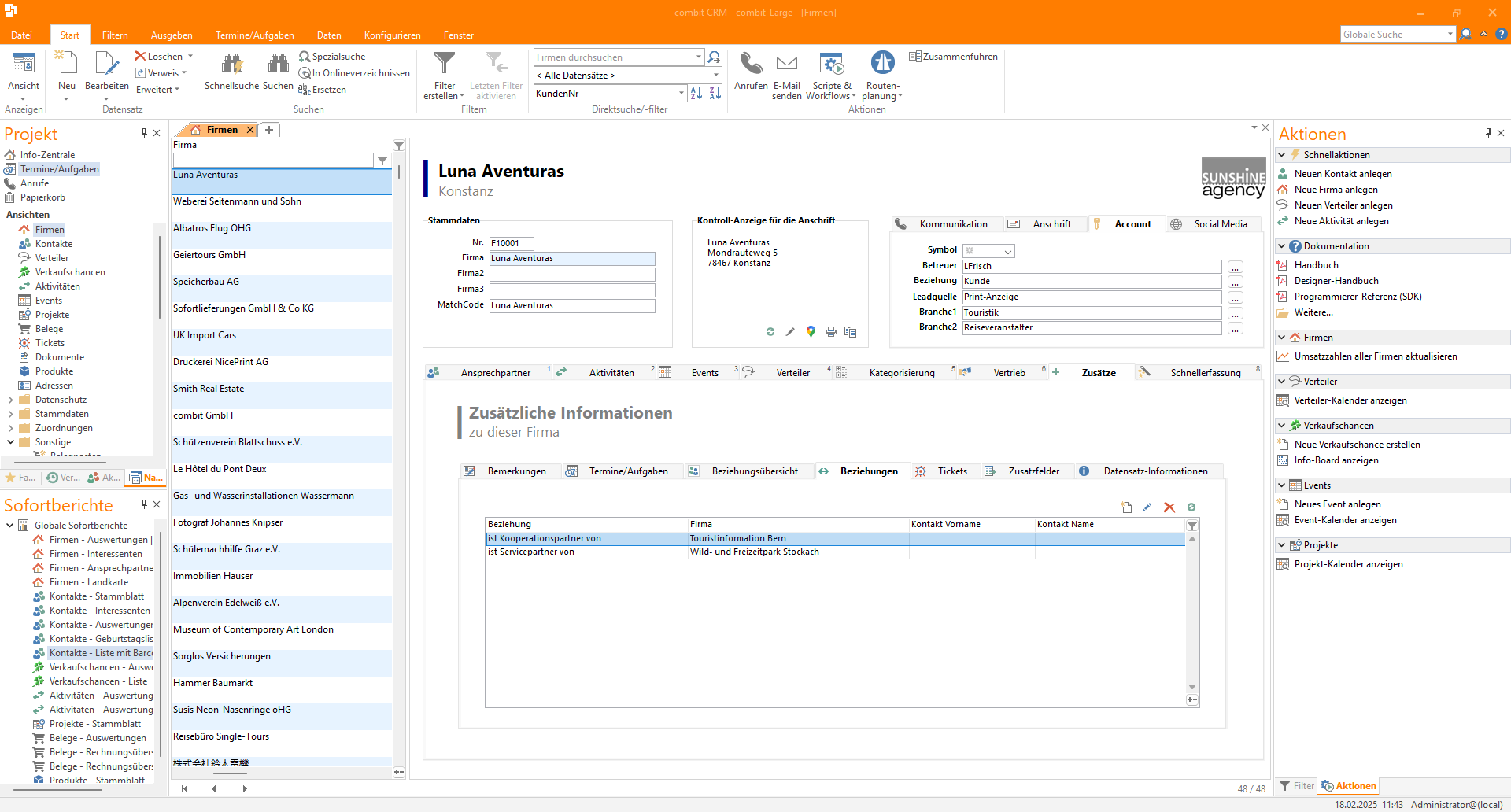Toggle the pin on the Projekt panel

tap(144, 133)
